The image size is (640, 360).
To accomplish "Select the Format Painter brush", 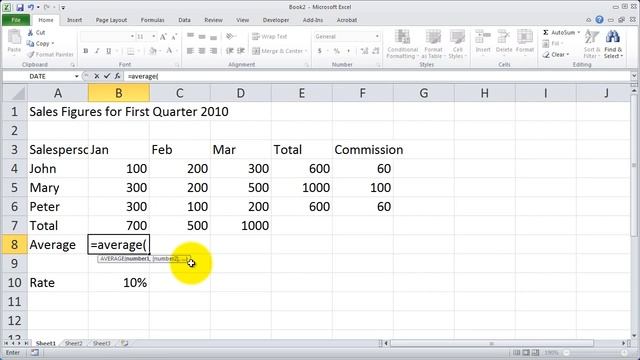I will [x=31, y=54].
